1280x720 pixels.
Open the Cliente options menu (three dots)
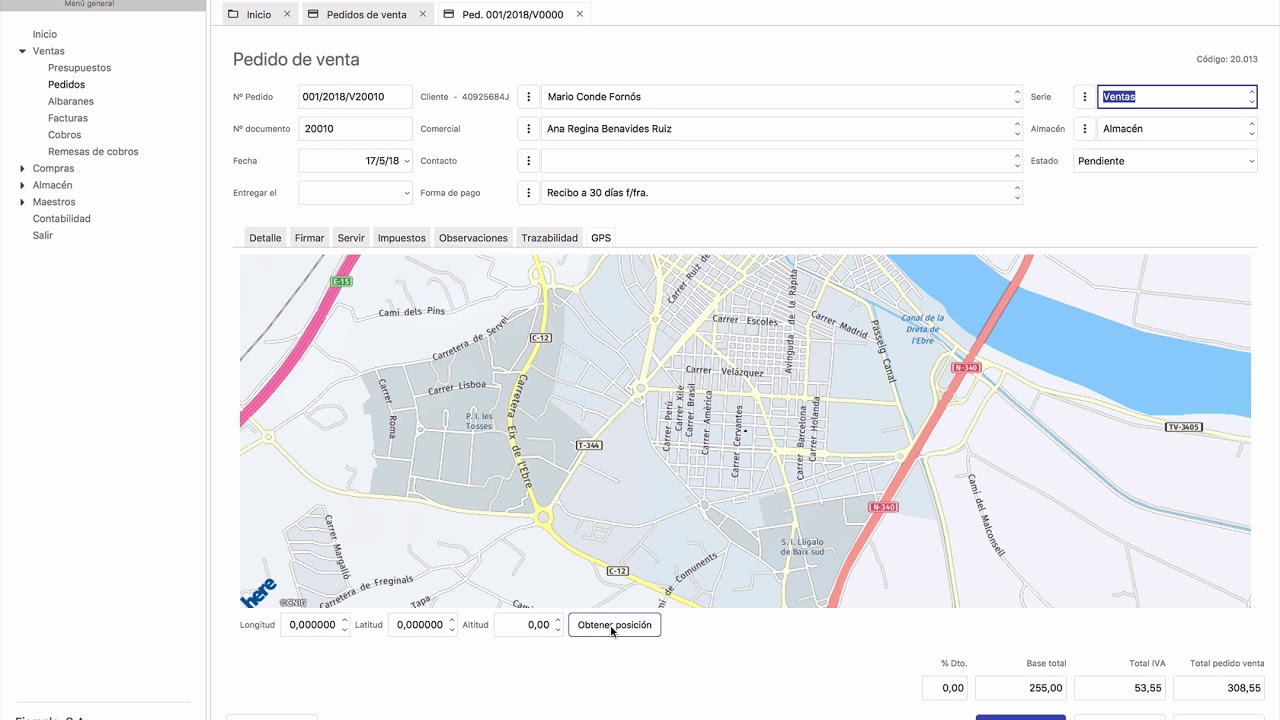click(529, 97)
